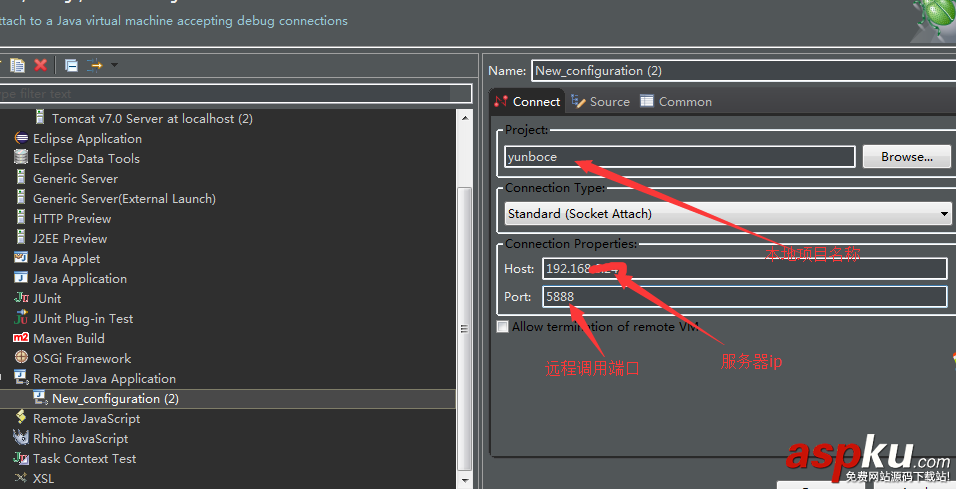Switch to the Common tab
The image size is (956, 489).
coord(676,102)
